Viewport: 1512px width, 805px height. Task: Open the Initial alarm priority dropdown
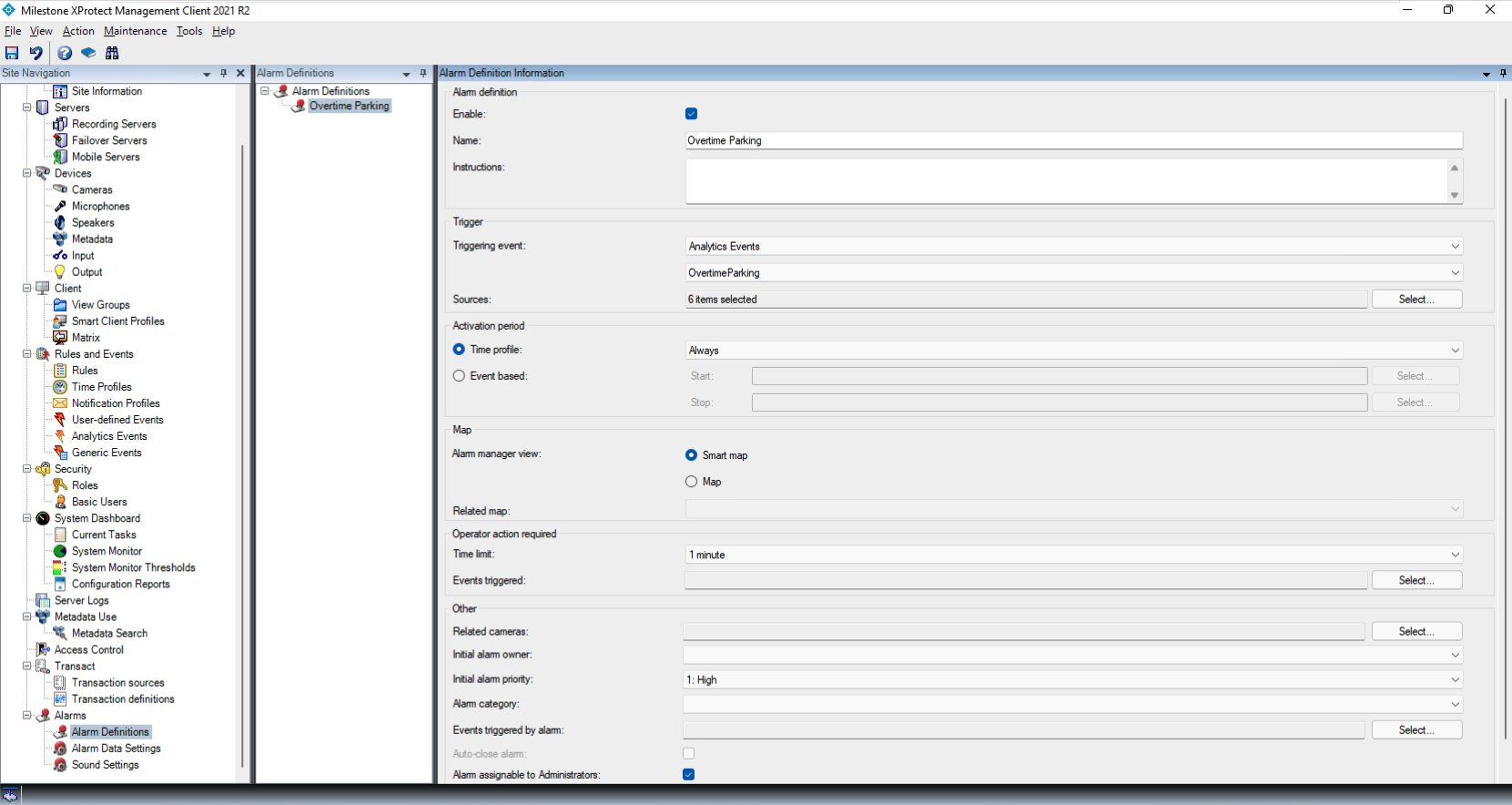(x=1072, y=679)
